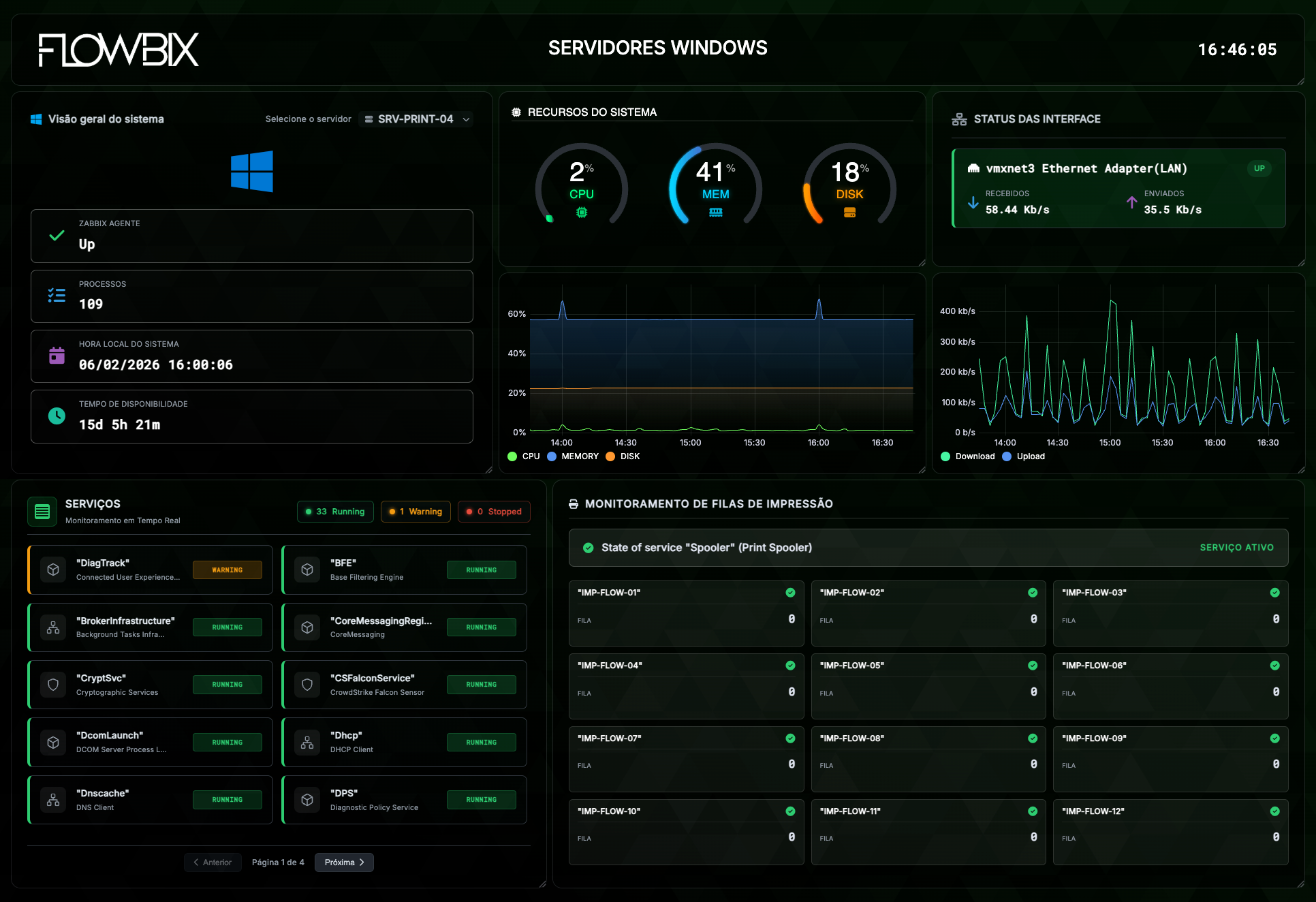Filter services by 1 Warning
1316x902 pixels.
click(416, 512)
